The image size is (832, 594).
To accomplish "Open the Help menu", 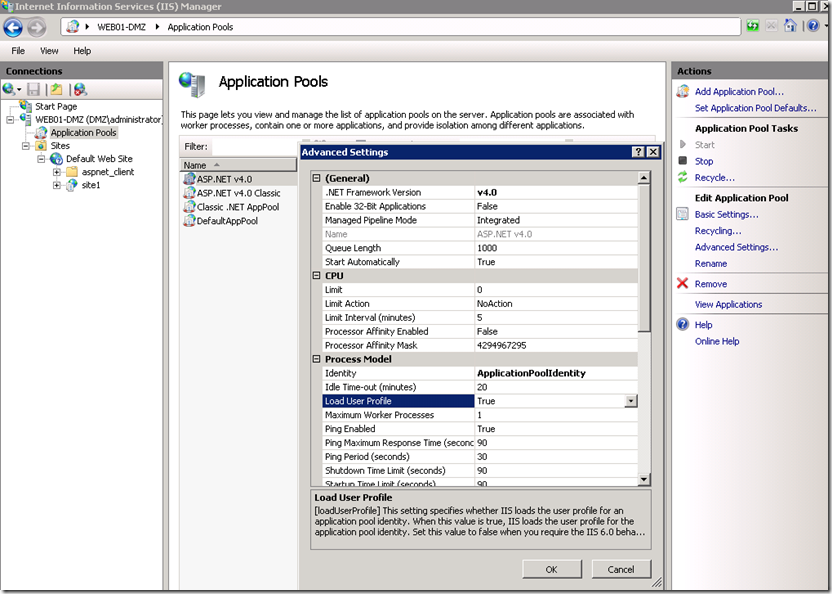I will 82,51.
